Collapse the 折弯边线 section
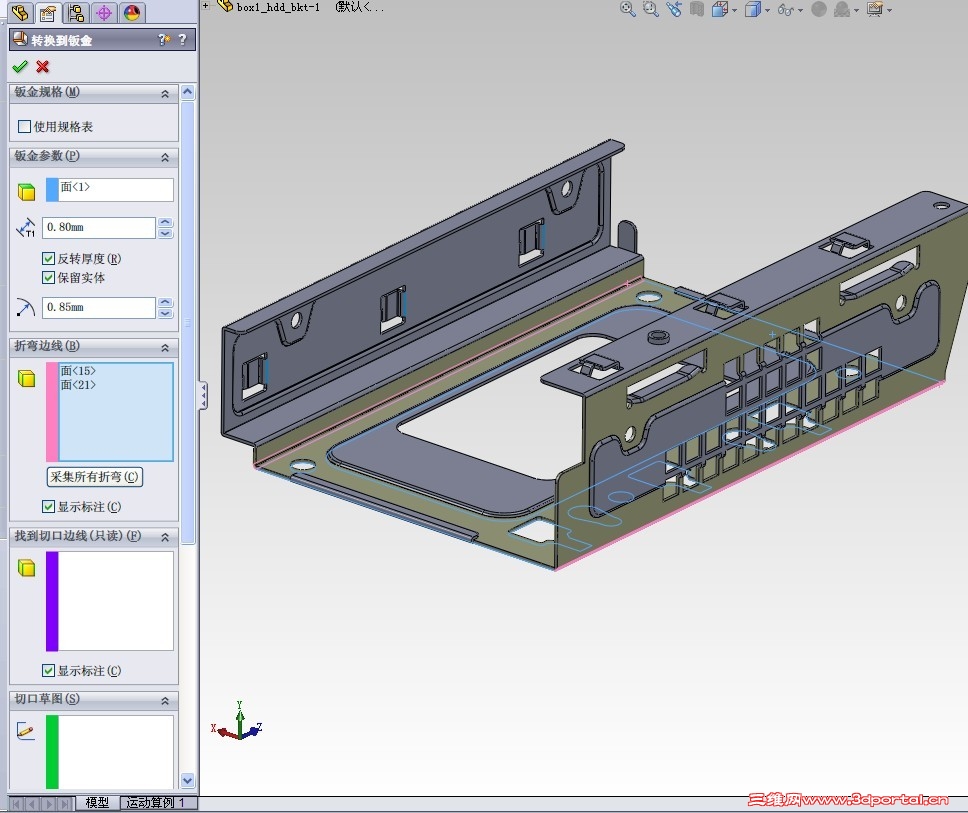968x813 pixels. 165,348
